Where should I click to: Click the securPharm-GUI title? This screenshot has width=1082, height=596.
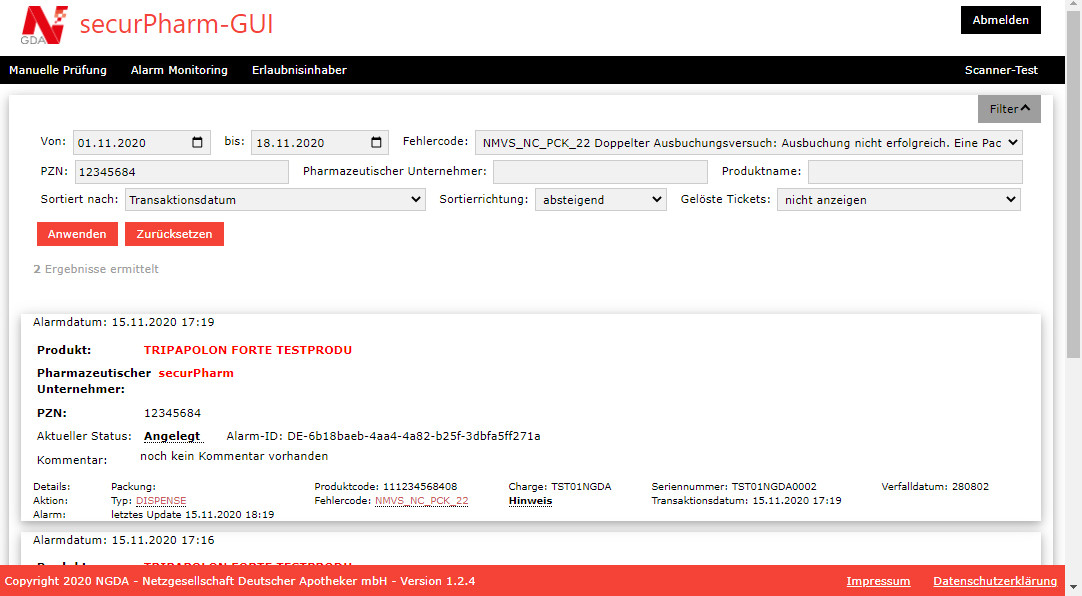tap(176, 24)
